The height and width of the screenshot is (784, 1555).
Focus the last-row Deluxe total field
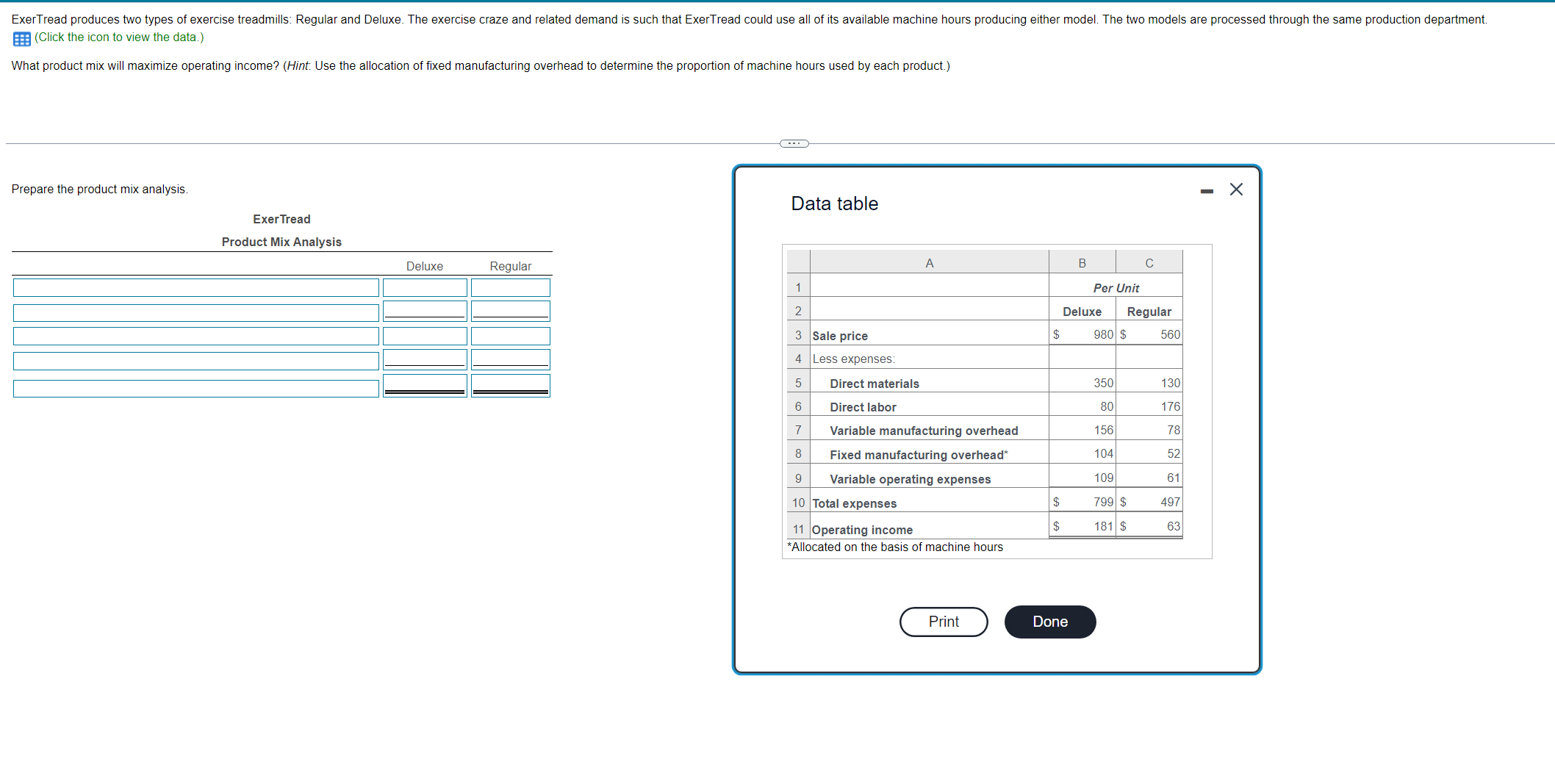425,386
